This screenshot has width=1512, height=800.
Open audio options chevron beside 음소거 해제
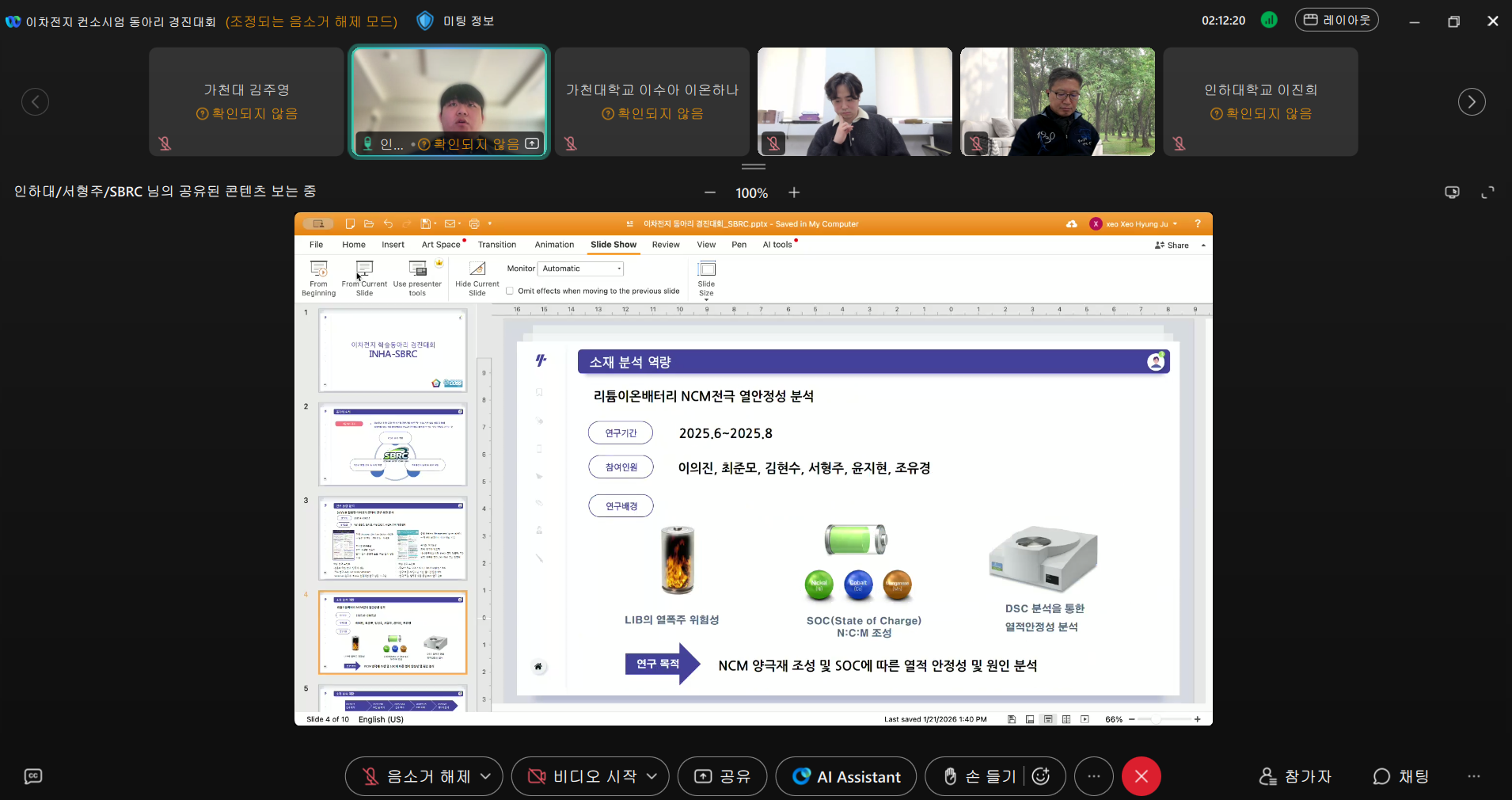(x=485, y=776)
